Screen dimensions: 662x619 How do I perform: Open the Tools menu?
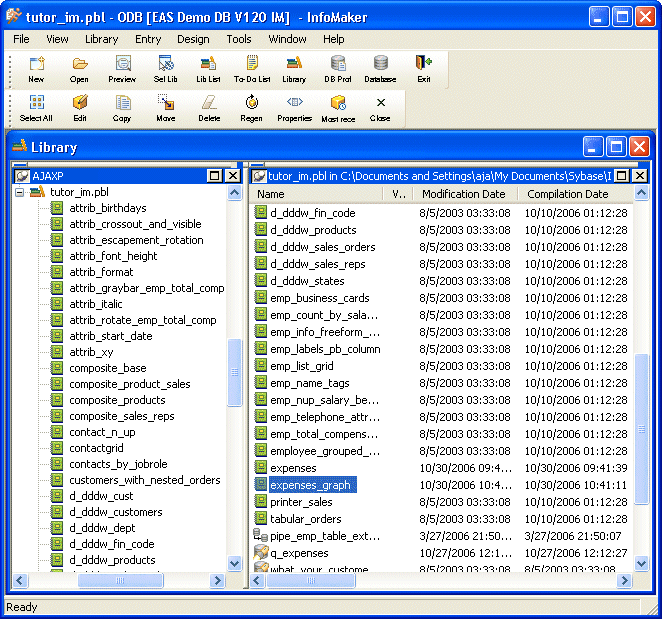pos(239,39)
